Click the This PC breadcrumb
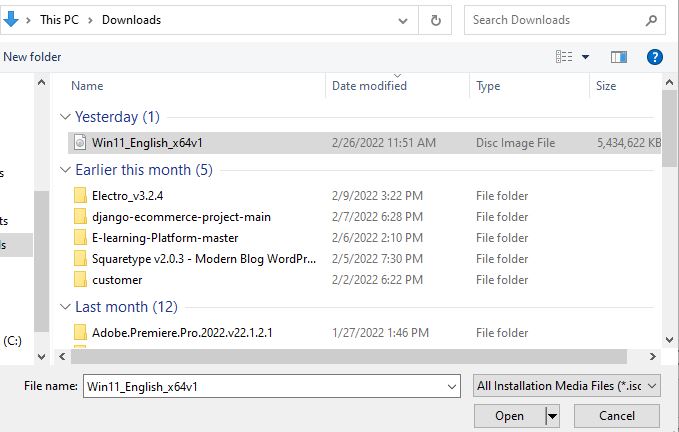The image size is (679, 432). [59, 20]
